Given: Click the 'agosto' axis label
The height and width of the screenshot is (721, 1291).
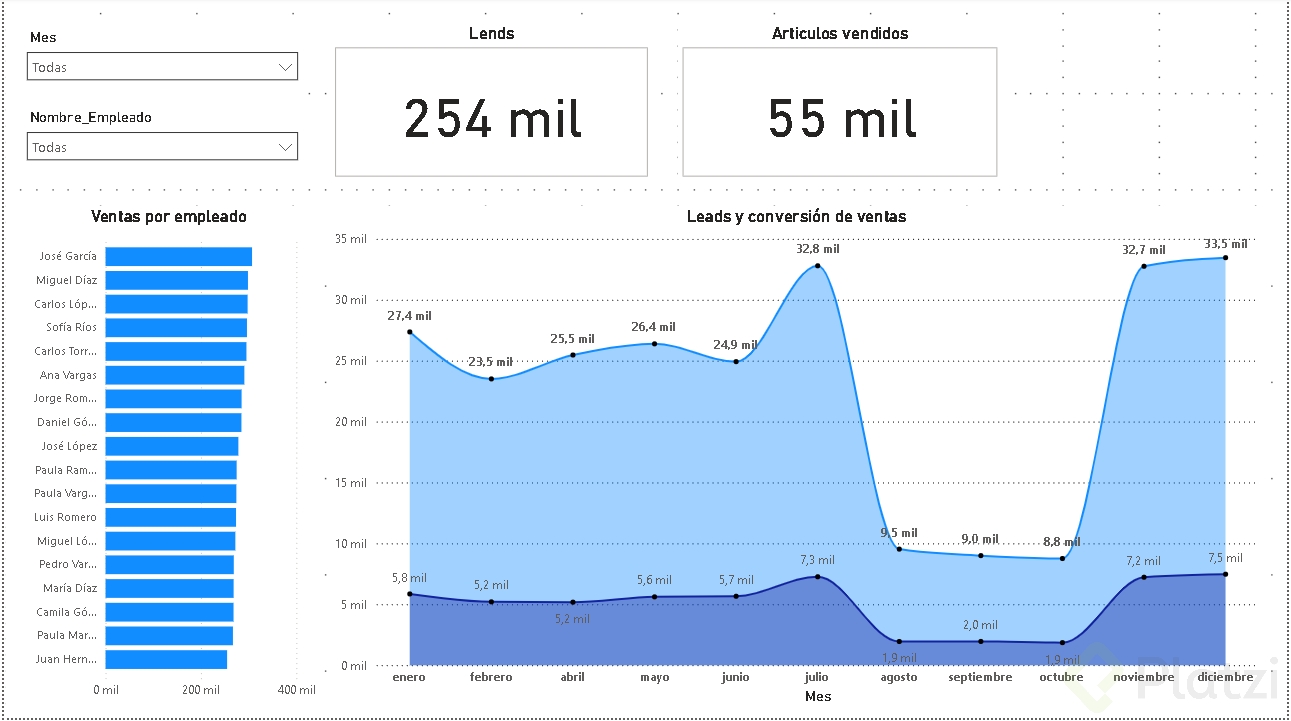Looking at the screenshot, I should pos(899,677).
